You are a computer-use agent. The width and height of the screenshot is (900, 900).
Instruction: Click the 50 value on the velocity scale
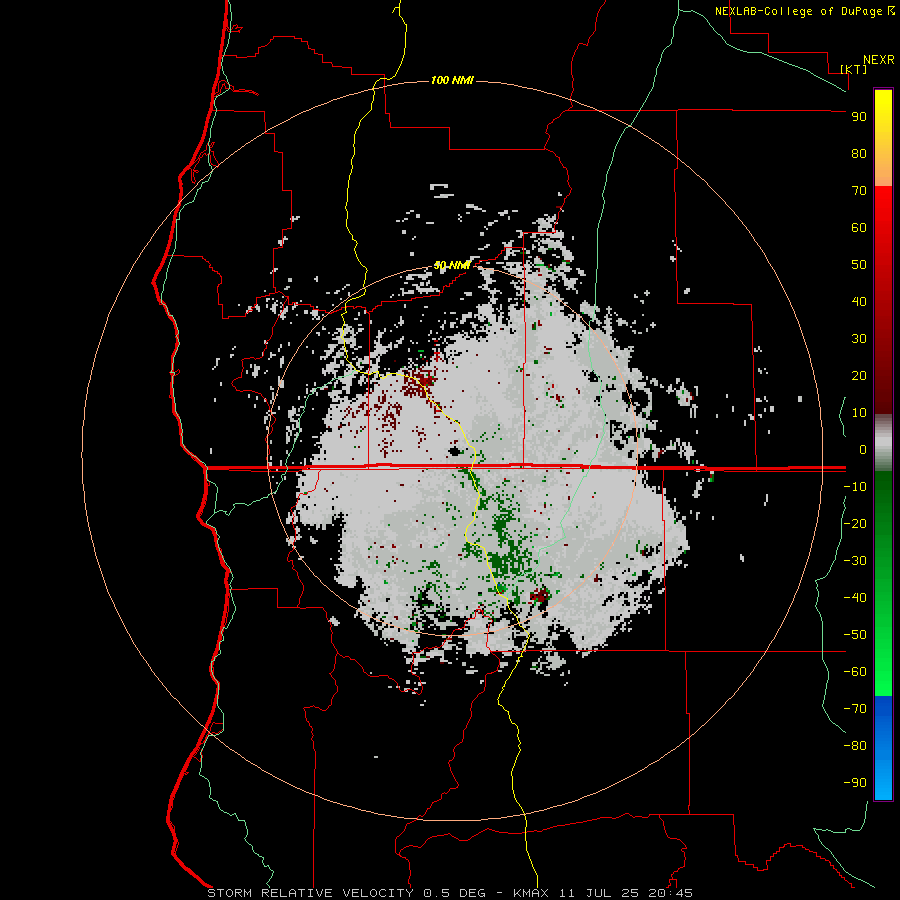[859, 265]
